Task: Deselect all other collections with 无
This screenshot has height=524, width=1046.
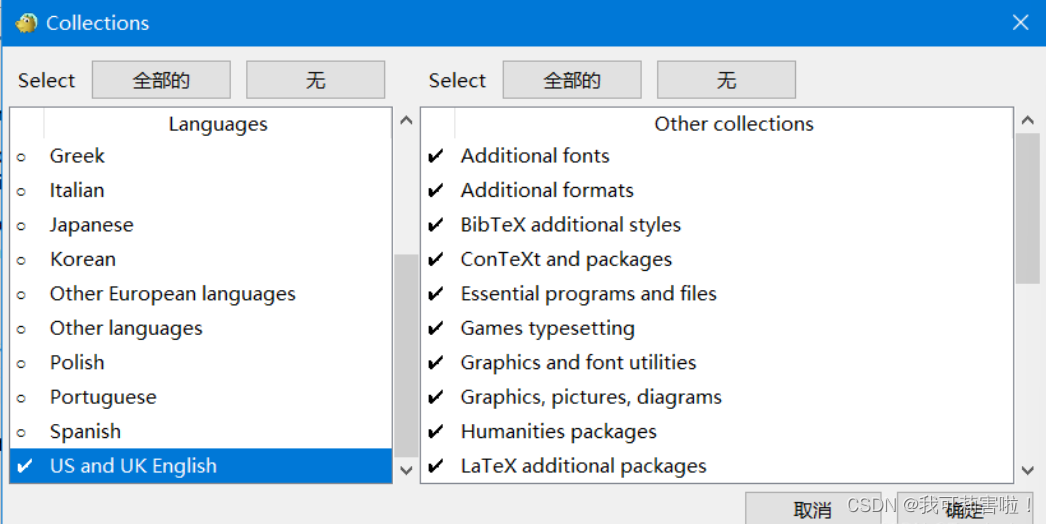Action: (x=726, y=80)
